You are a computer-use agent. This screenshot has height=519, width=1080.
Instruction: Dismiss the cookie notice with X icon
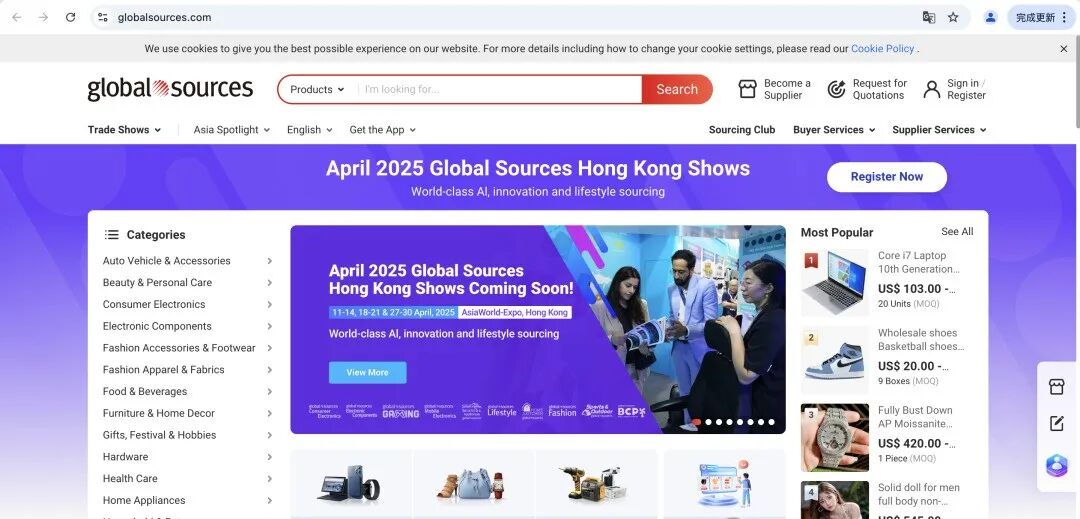coord(1063,48)
